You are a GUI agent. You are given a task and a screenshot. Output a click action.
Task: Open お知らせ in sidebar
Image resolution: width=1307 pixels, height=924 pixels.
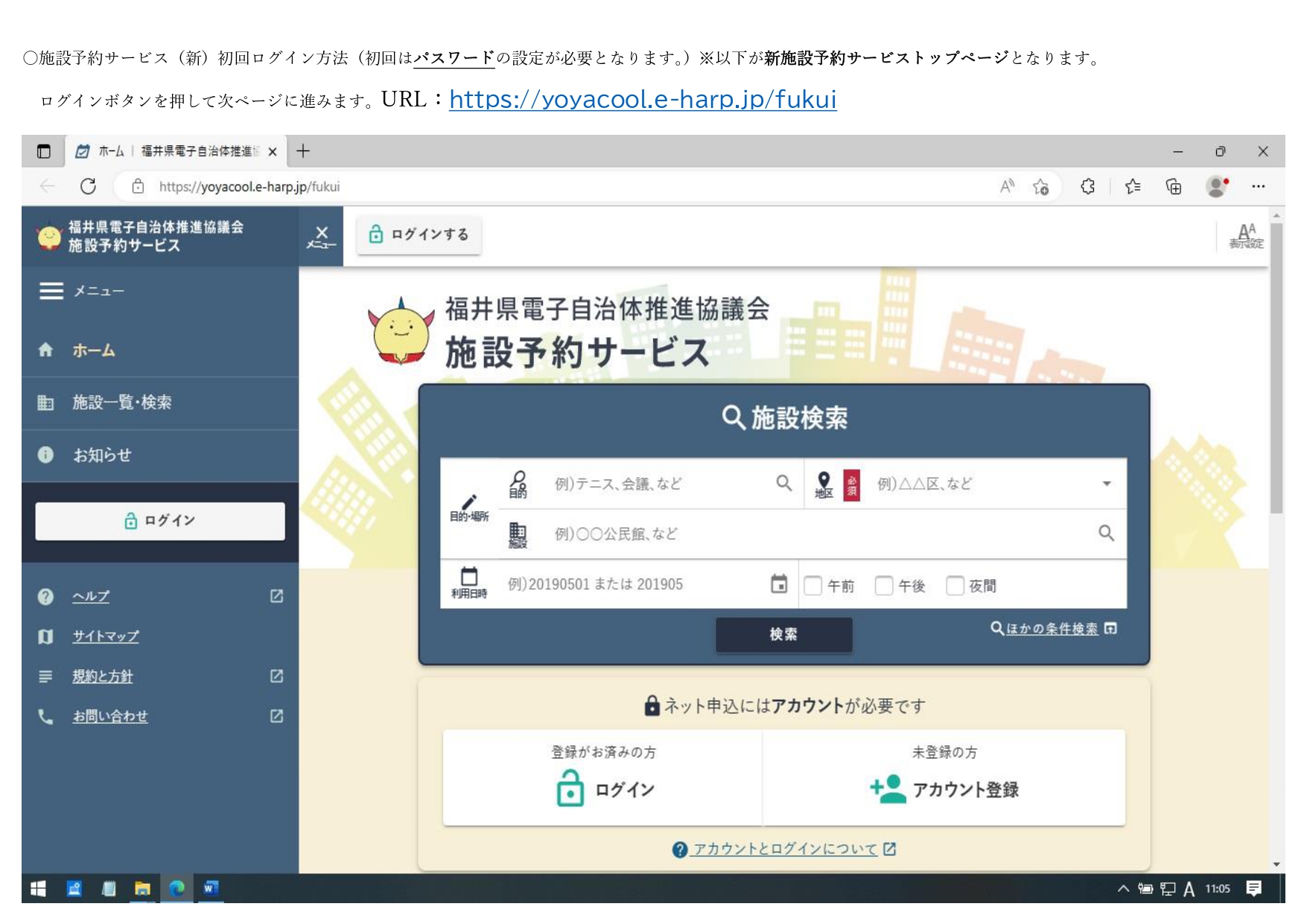pyautogui.click(x=160, y=455)
